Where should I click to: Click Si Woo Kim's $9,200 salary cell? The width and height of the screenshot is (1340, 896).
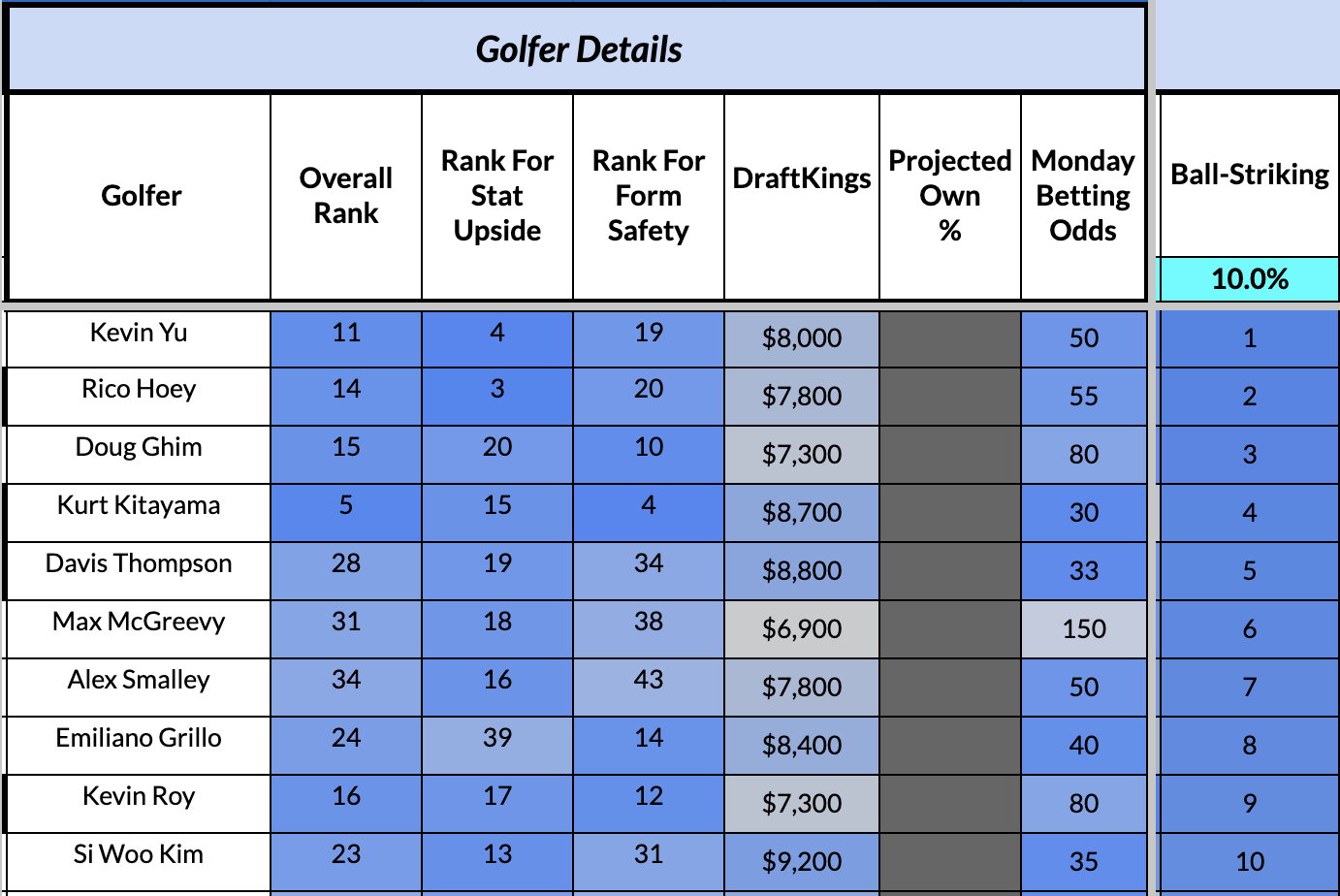point(802,862)
